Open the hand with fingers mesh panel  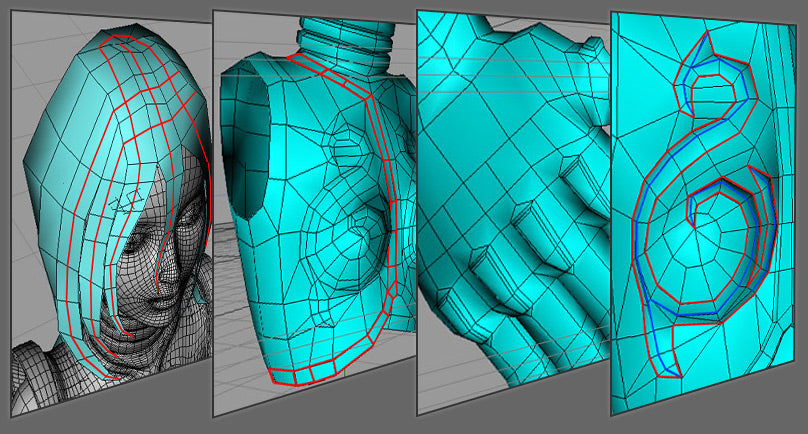click(513, 212)
